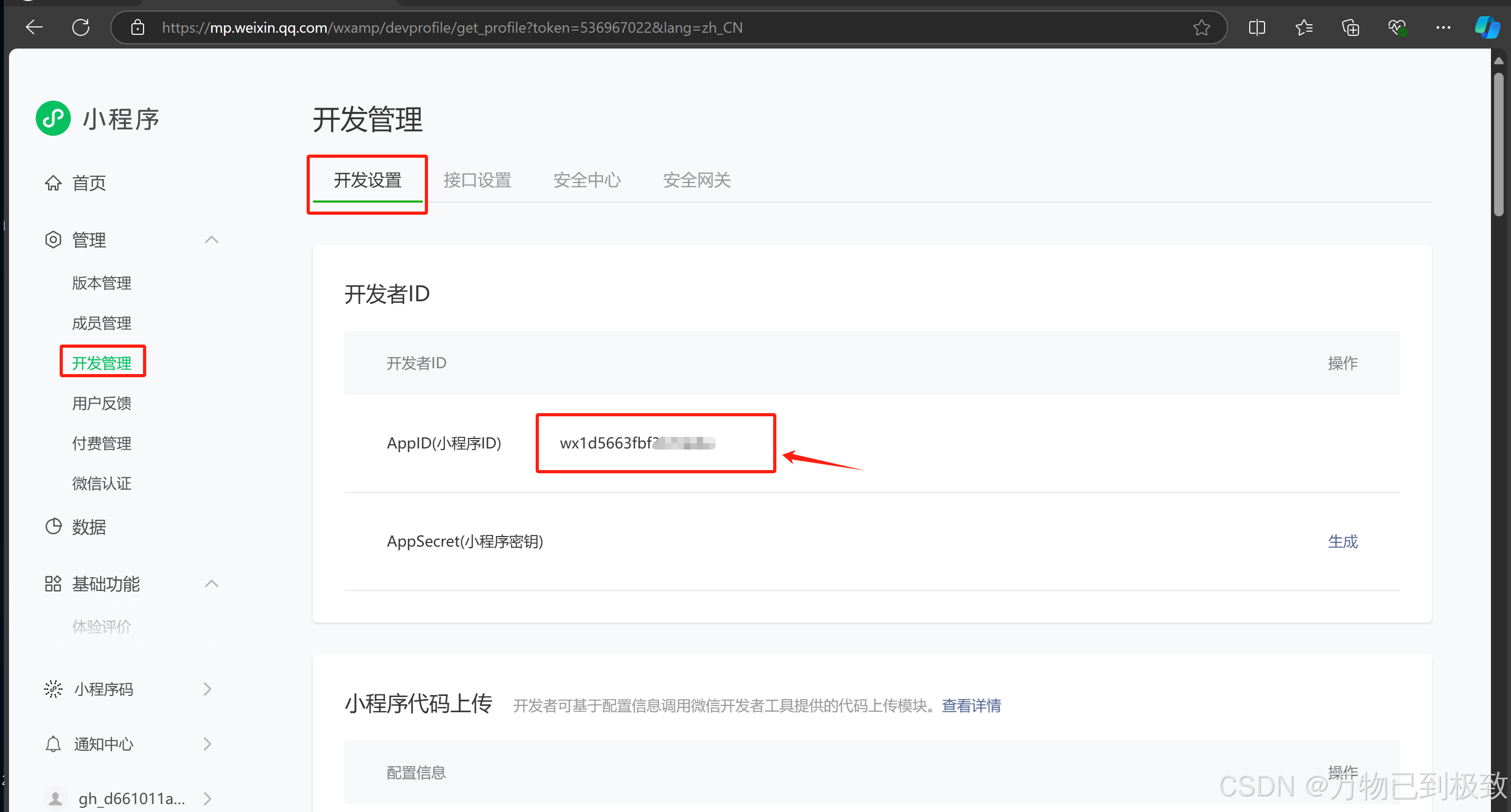Click the 首页 home icon
The image size is (1511, 812).
pos(53,183)
